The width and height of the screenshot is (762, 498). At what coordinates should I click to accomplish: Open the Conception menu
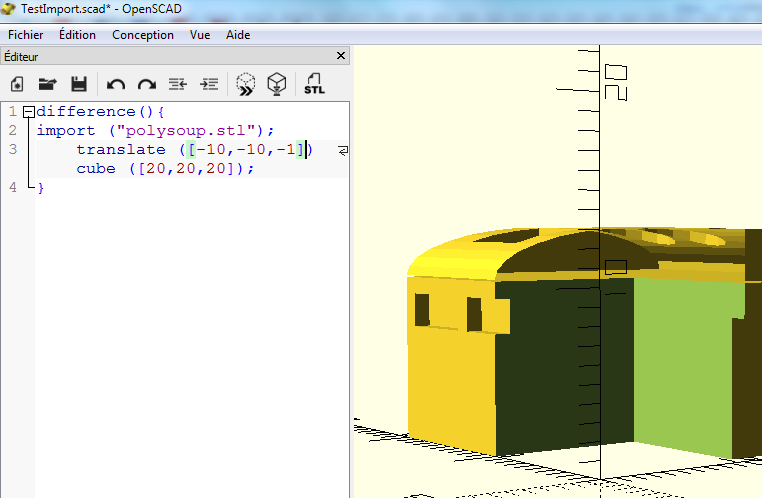[143, 34]
